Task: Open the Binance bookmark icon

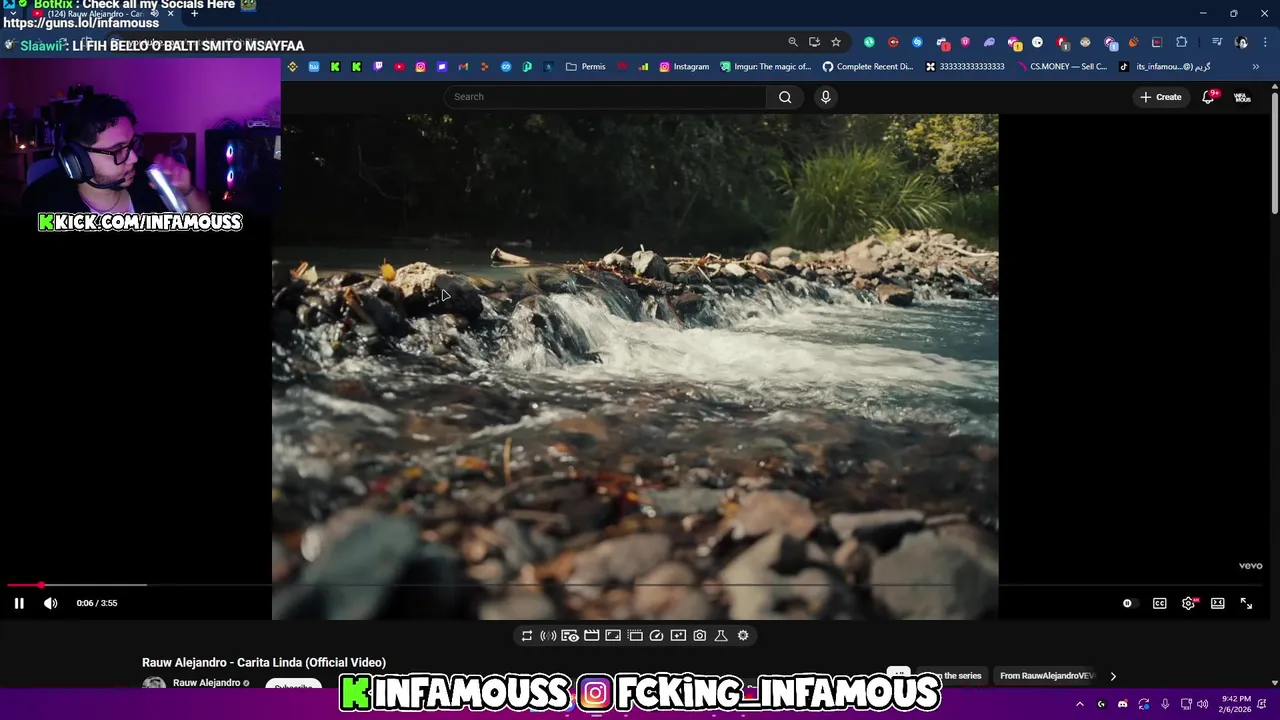Action: pos(292,67)
